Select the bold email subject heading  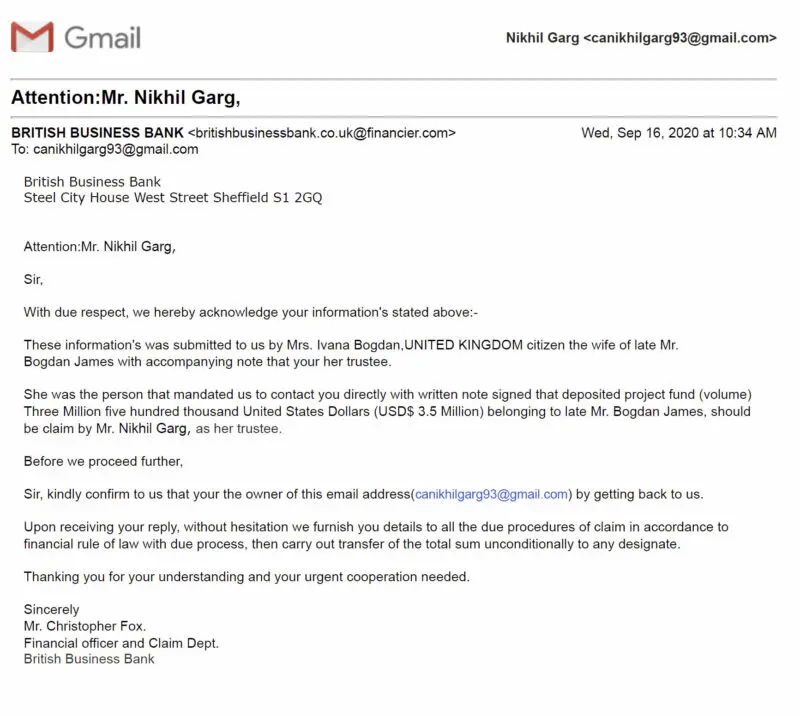tap(126, 98)
